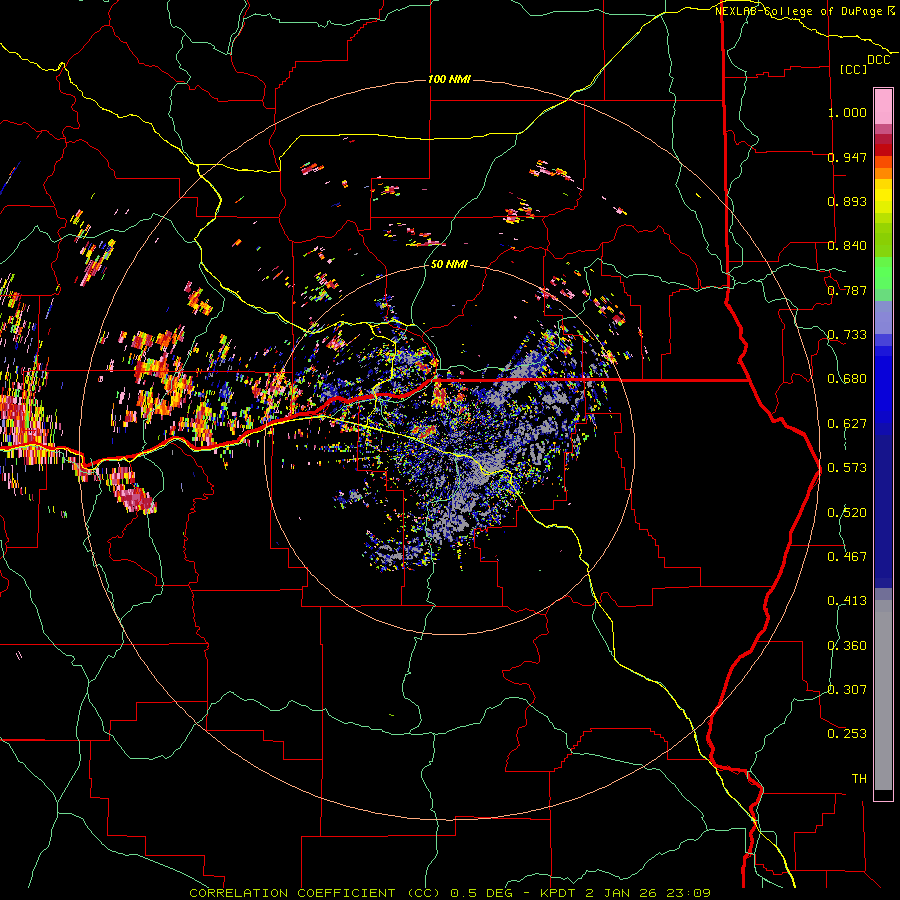The image size is (900, 900).
Task: Click the 50 NMI range ring label
Action: [x=449, y=265]
